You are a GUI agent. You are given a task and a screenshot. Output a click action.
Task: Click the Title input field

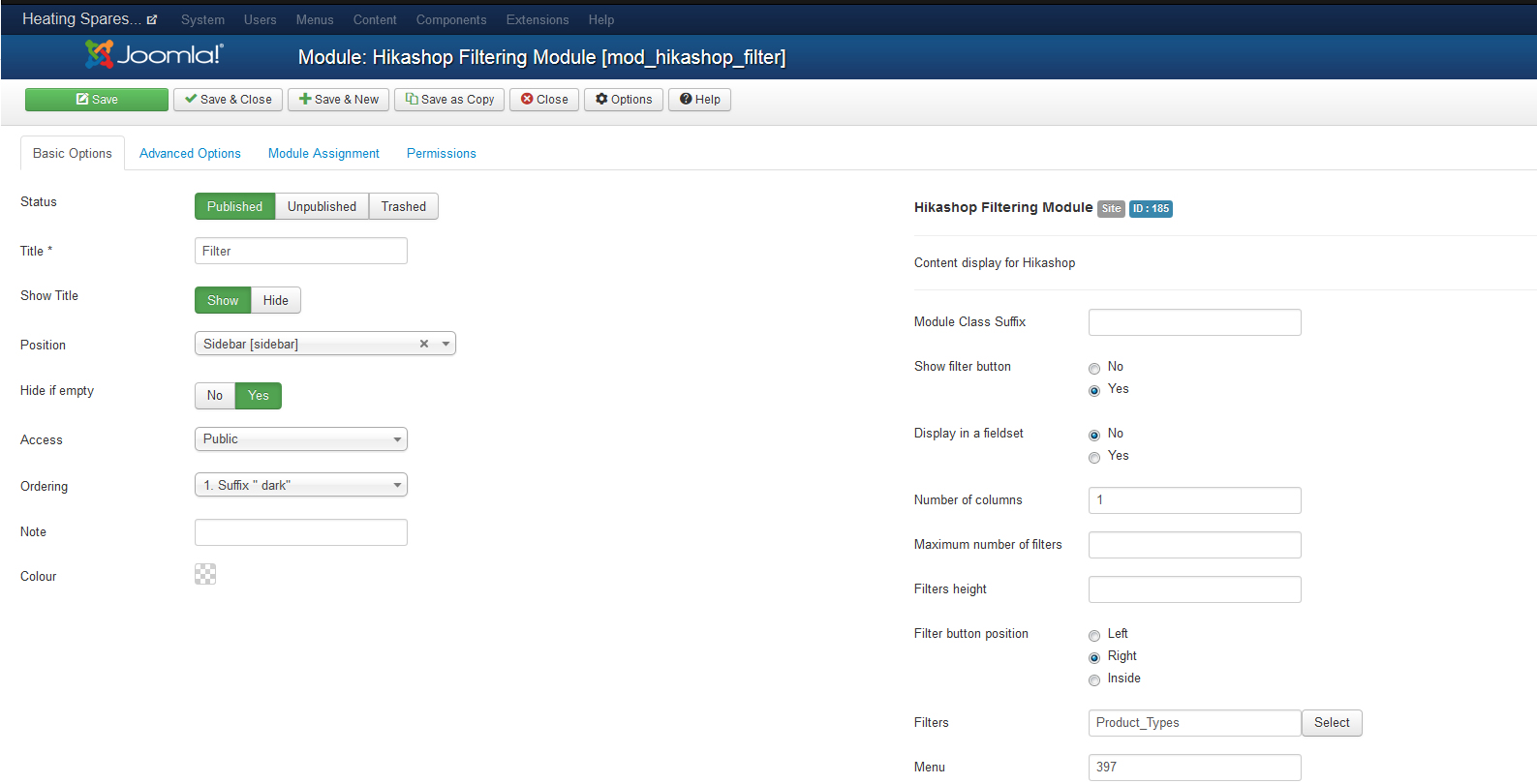(301, 251)
